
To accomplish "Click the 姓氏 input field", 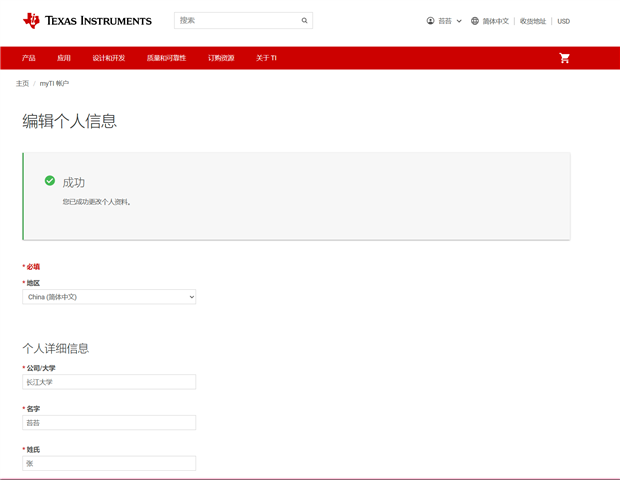I will point(109,463).
